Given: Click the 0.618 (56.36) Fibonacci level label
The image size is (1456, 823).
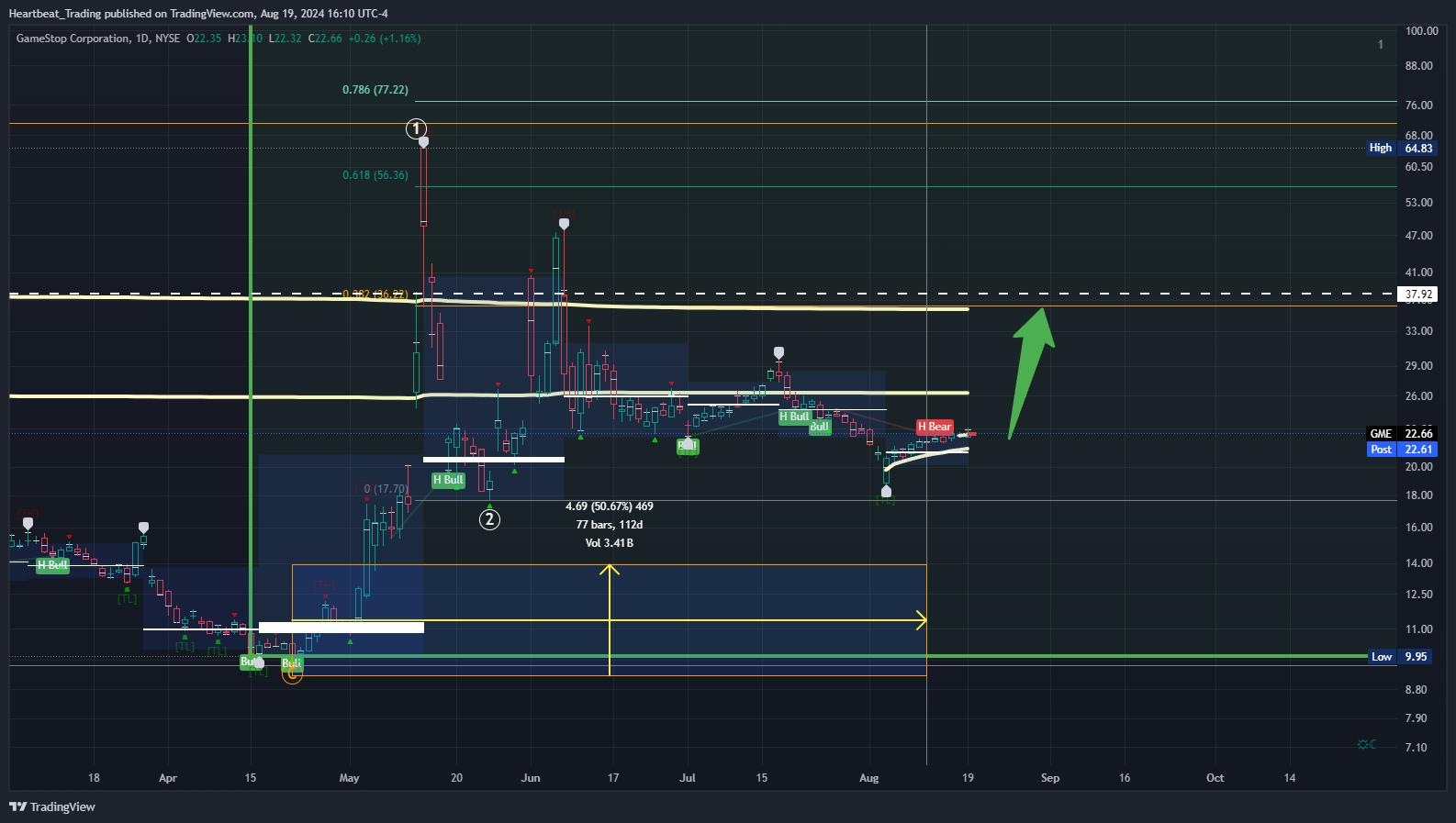Looking at the screenshot, I should 375,175.
